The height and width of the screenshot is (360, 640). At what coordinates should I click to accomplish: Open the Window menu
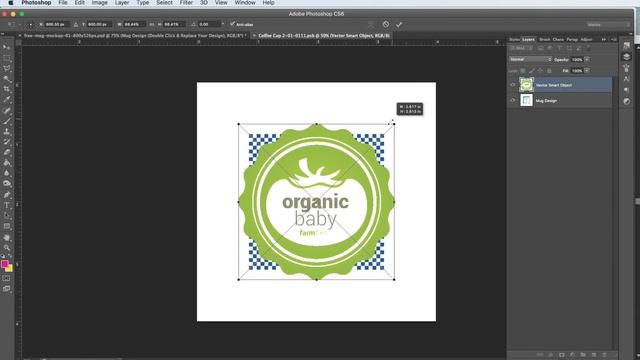tap(245, 3)
